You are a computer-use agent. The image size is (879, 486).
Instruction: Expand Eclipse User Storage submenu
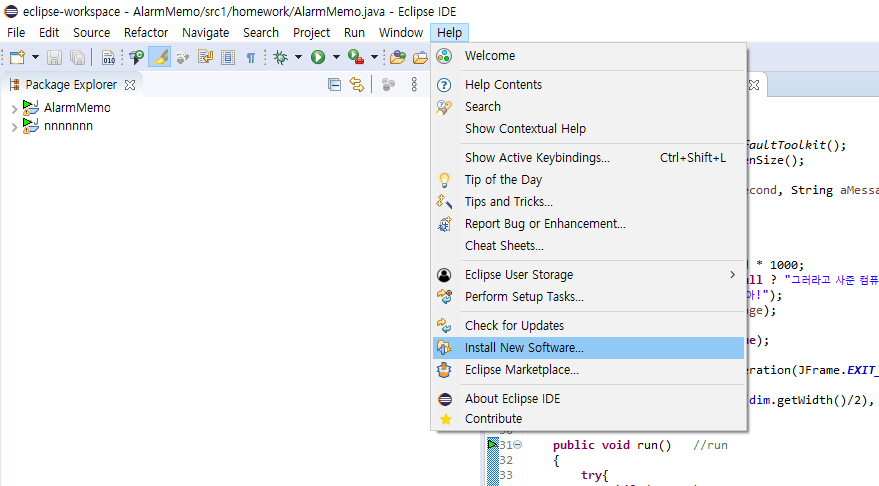coord(589,275)
